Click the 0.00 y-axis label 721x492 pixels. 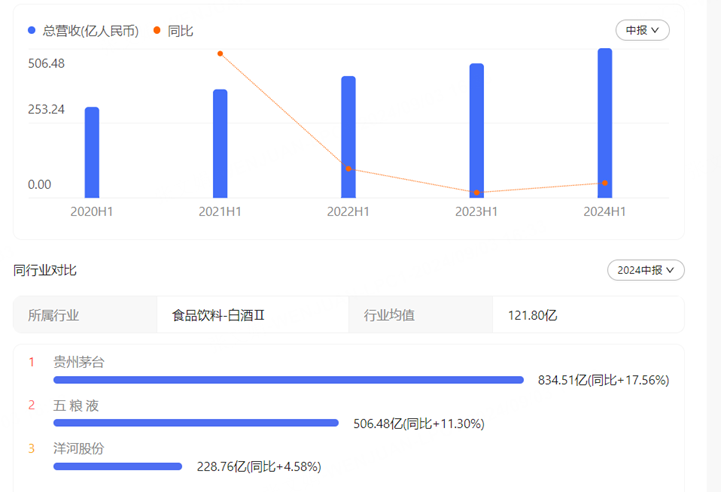click(40, 185)
